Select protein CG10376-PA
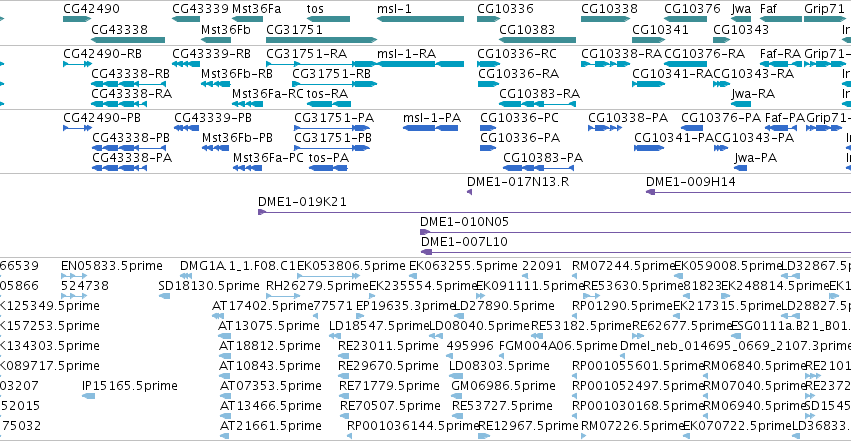Image resolution: width=851 pixels, height=441 pixels. (x=721, y=118)
